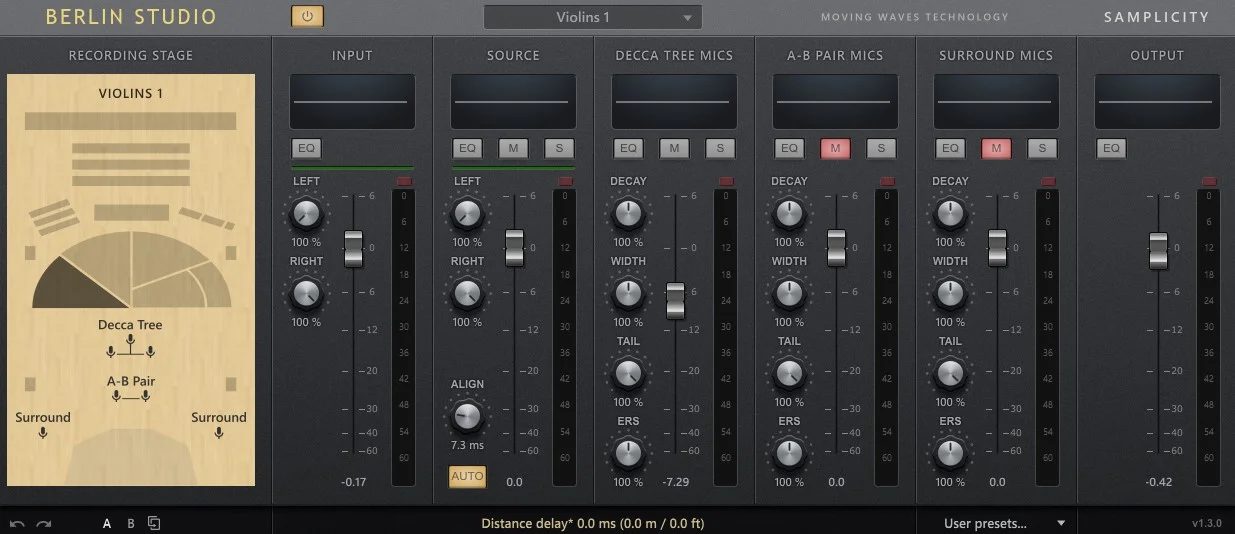Open the Input EQ
The height and width of the screenshot is (534, 1235).
coord(306,148)
